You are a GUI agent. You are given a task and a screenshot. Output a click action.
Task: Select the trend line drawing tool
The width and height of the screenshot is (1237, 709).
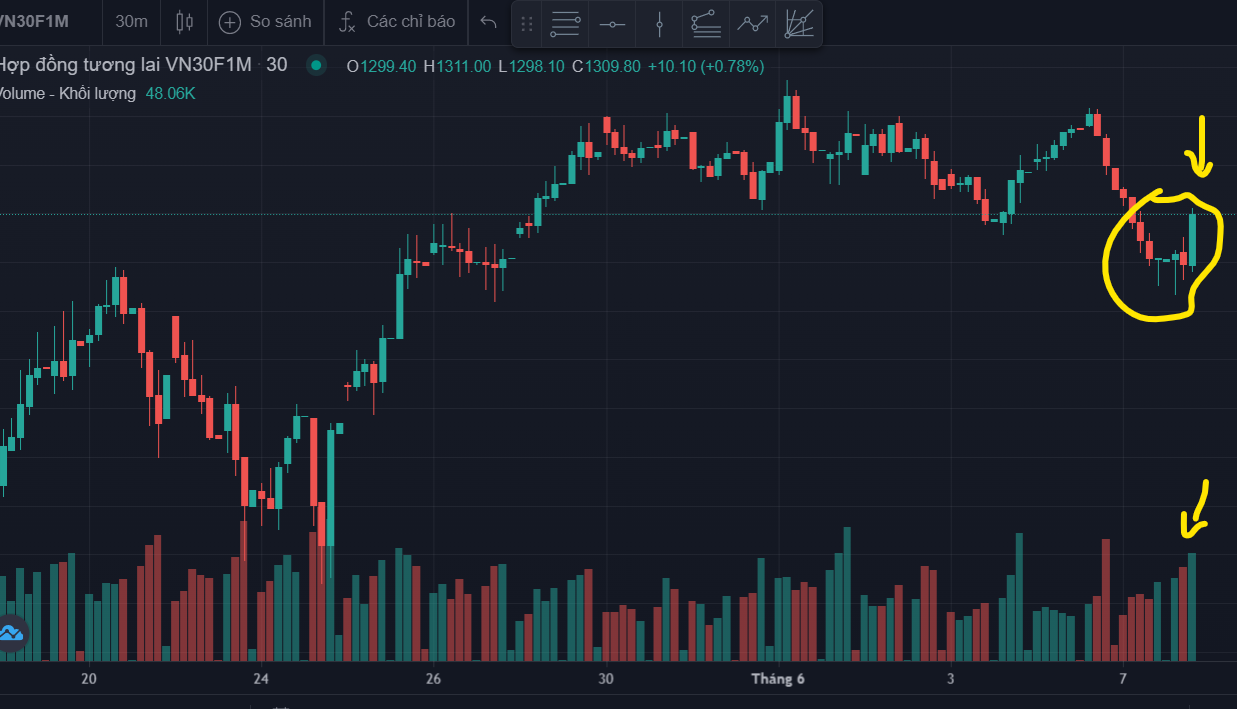click(x=752, y=24)
